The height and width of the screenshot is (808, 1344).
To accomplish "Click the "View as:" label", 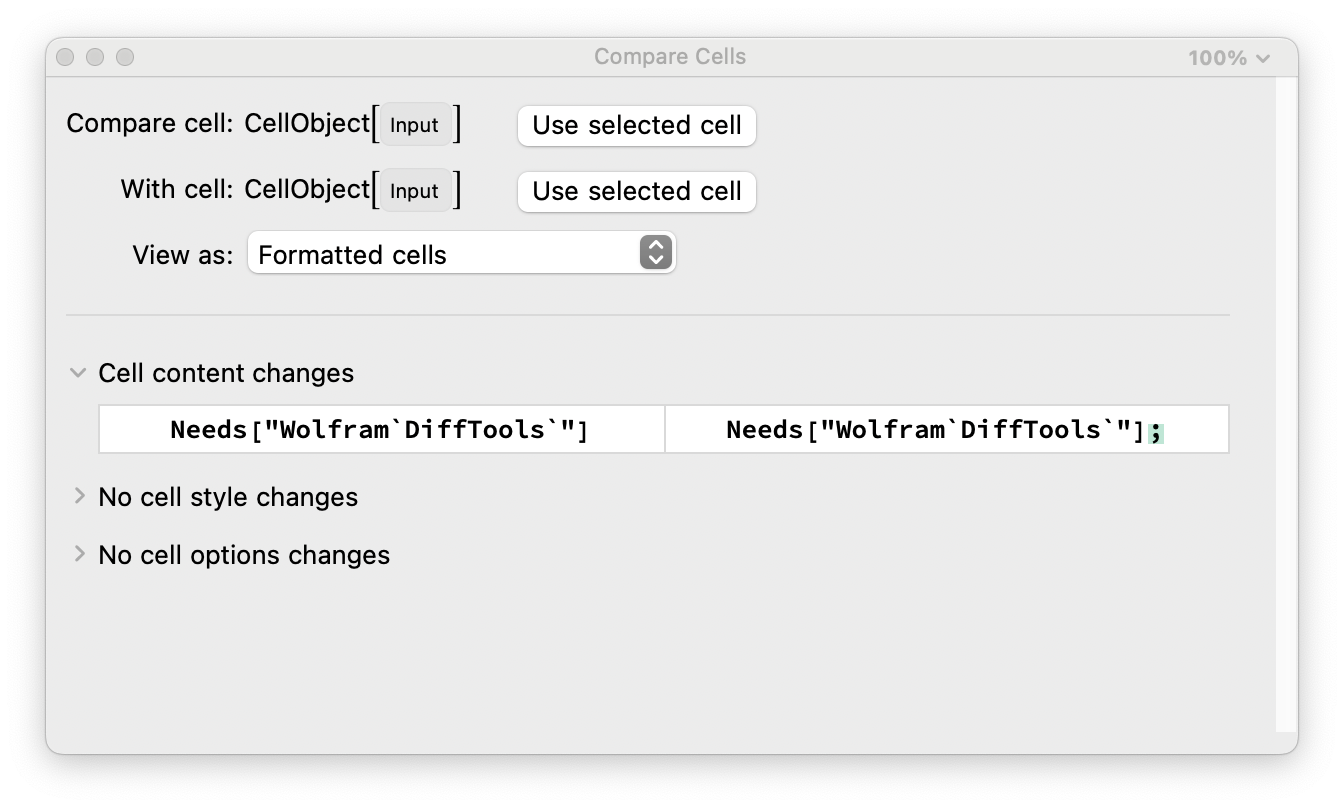I will click(x=182, y=254).
